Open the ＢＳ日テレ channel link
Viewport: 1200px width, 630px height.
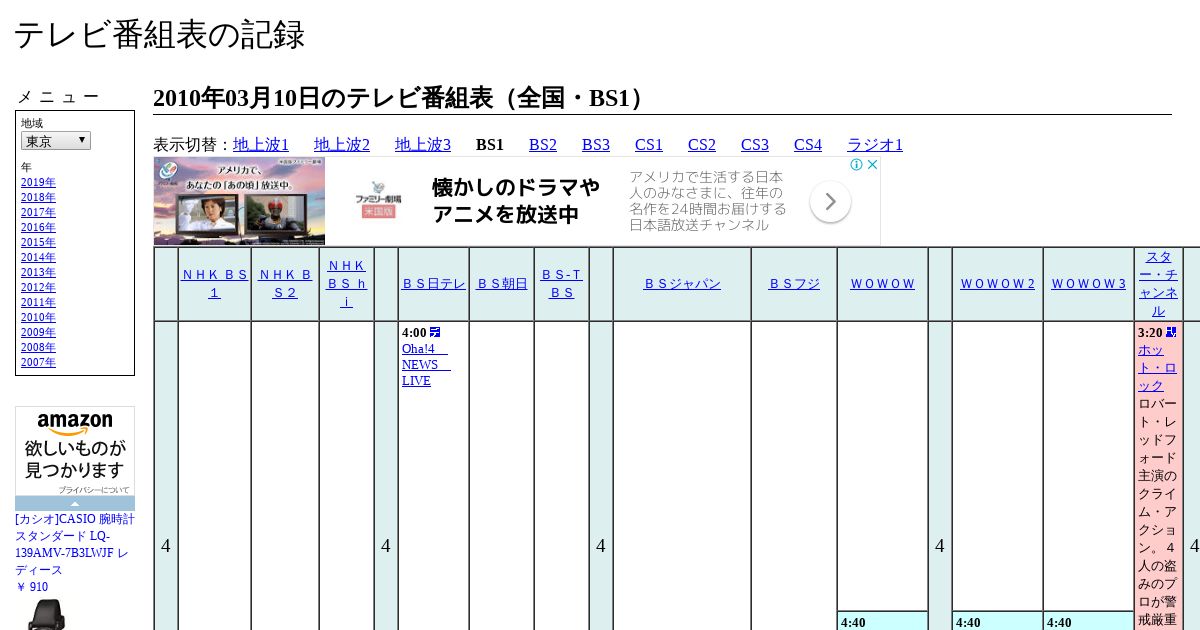pos(434,284)
